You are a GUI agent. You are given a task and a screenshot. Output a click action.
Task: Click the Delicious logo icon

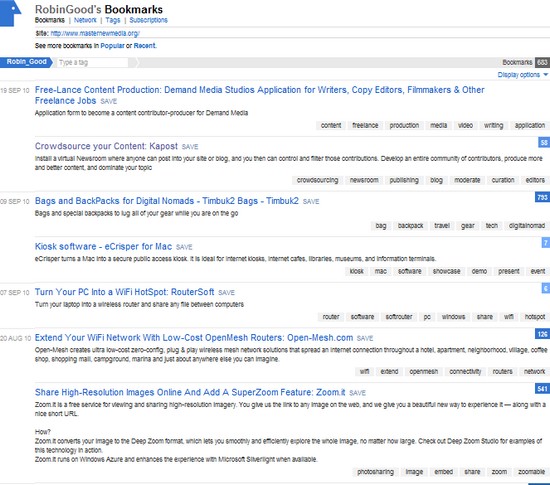10,13
